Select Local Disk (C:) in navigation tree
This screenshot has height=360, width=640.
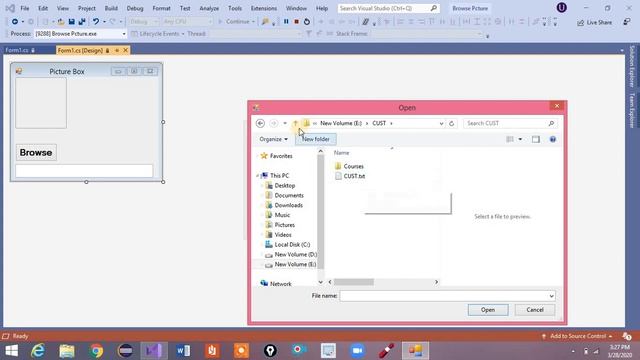[288, 244]
